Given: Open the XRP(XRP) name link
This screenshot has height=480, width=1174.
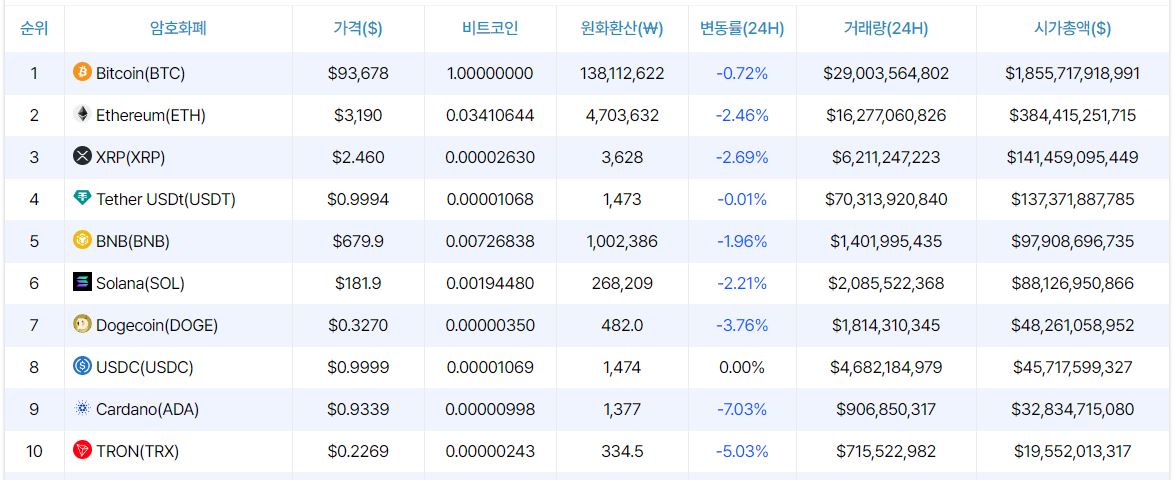Looking at the screenshot, I should (x=131, y=157).
